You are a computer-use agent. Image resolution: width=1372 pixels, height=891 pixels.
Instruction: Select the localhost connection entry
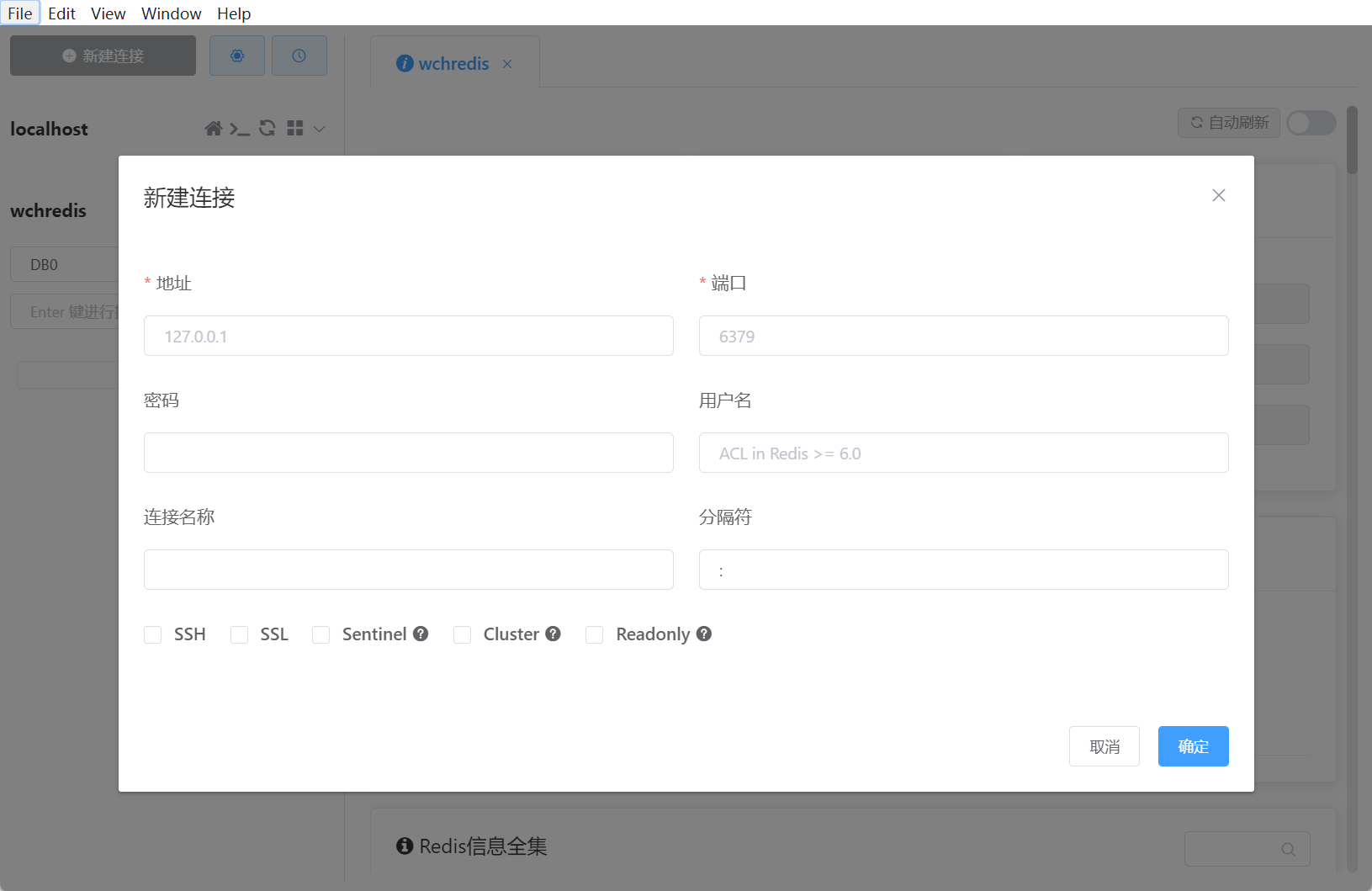49,129
